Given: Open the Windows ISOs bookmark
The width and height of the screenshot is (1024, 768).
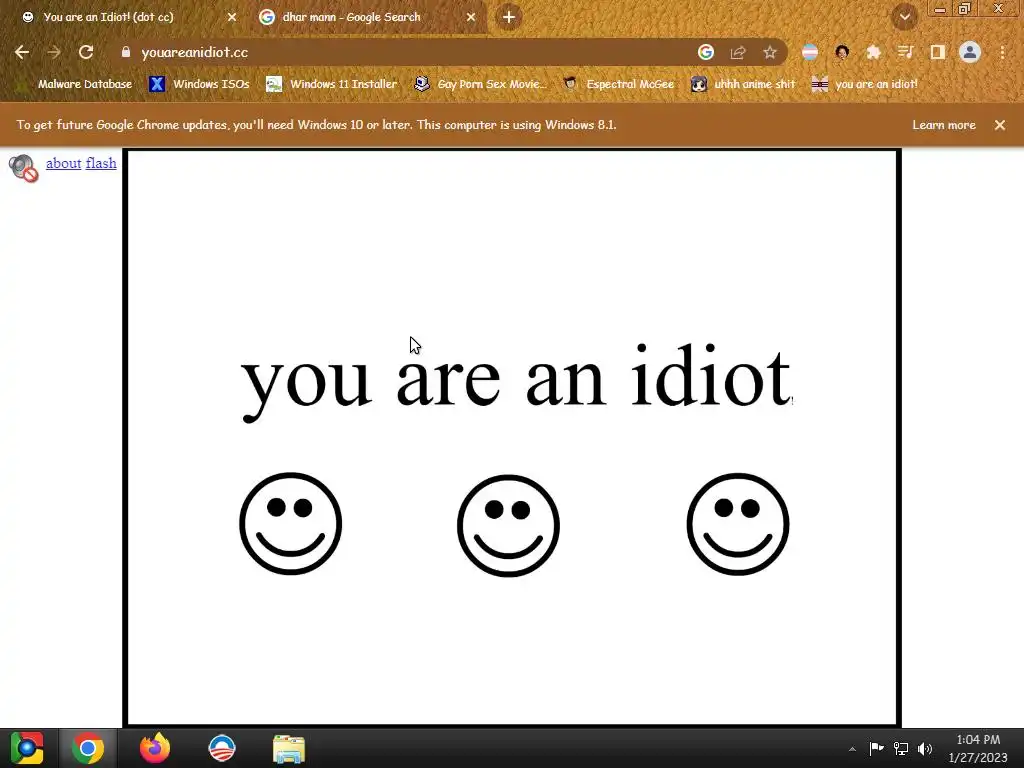Looking at the screenshot, I should point(199,84).
